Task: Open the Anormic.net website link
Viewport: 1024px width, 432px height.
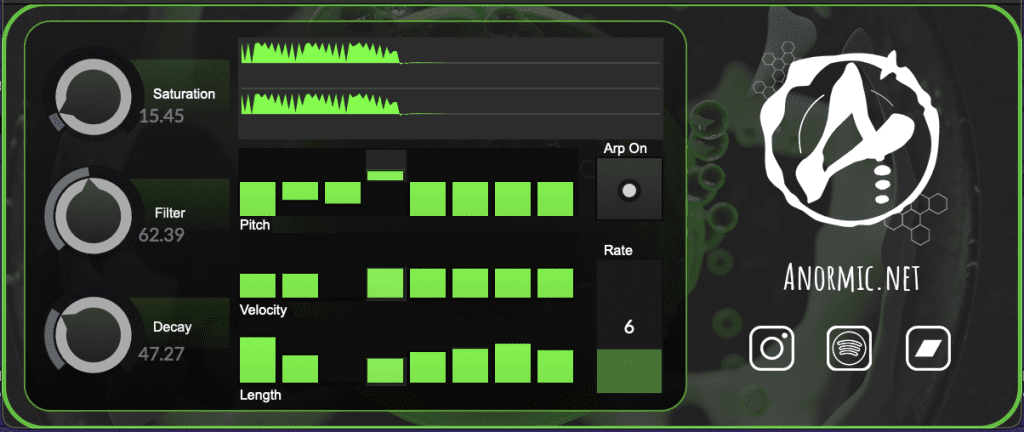Action: tap(852, 279)
